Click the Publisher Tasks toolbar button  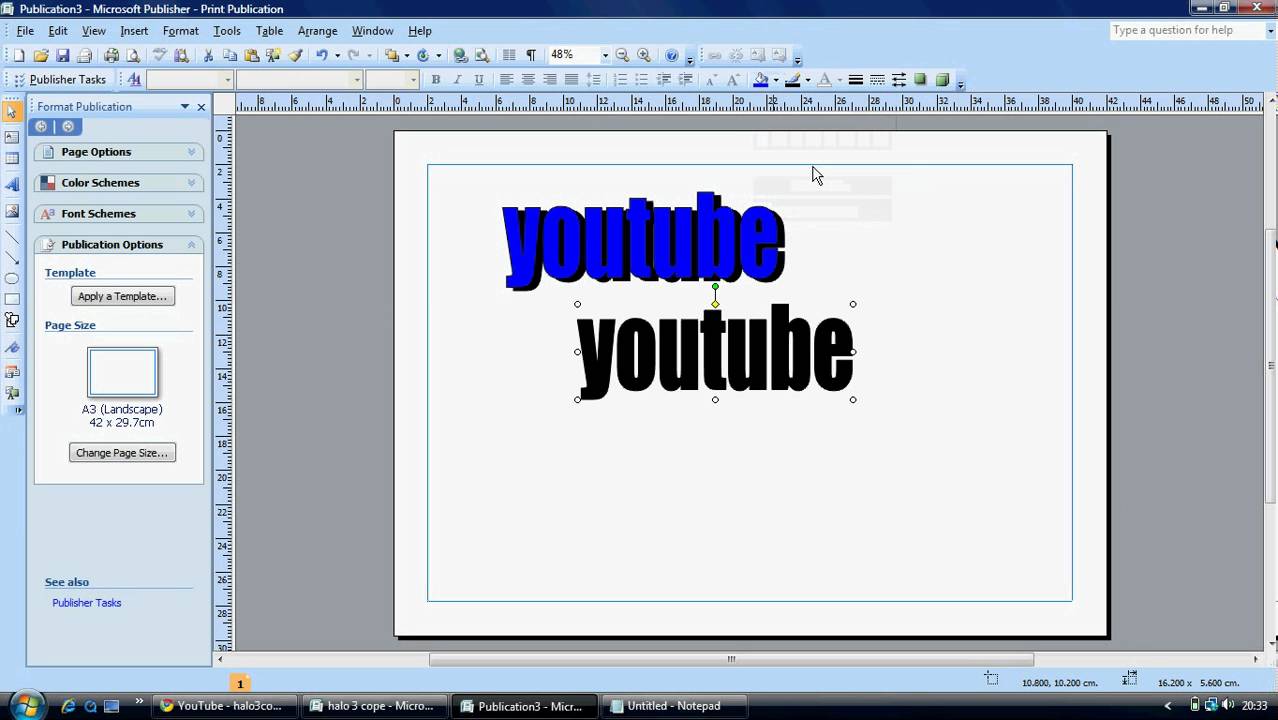click(59, 80)
